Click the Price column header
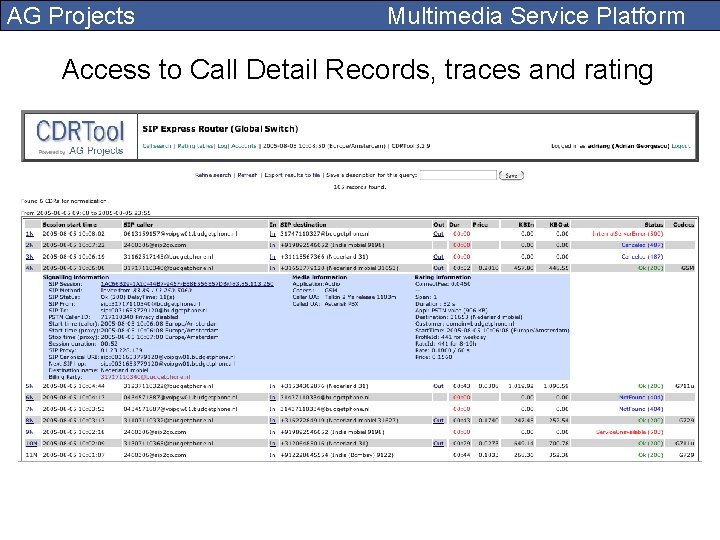The height and width of the screenshot is (540, 720). [480, 225]
